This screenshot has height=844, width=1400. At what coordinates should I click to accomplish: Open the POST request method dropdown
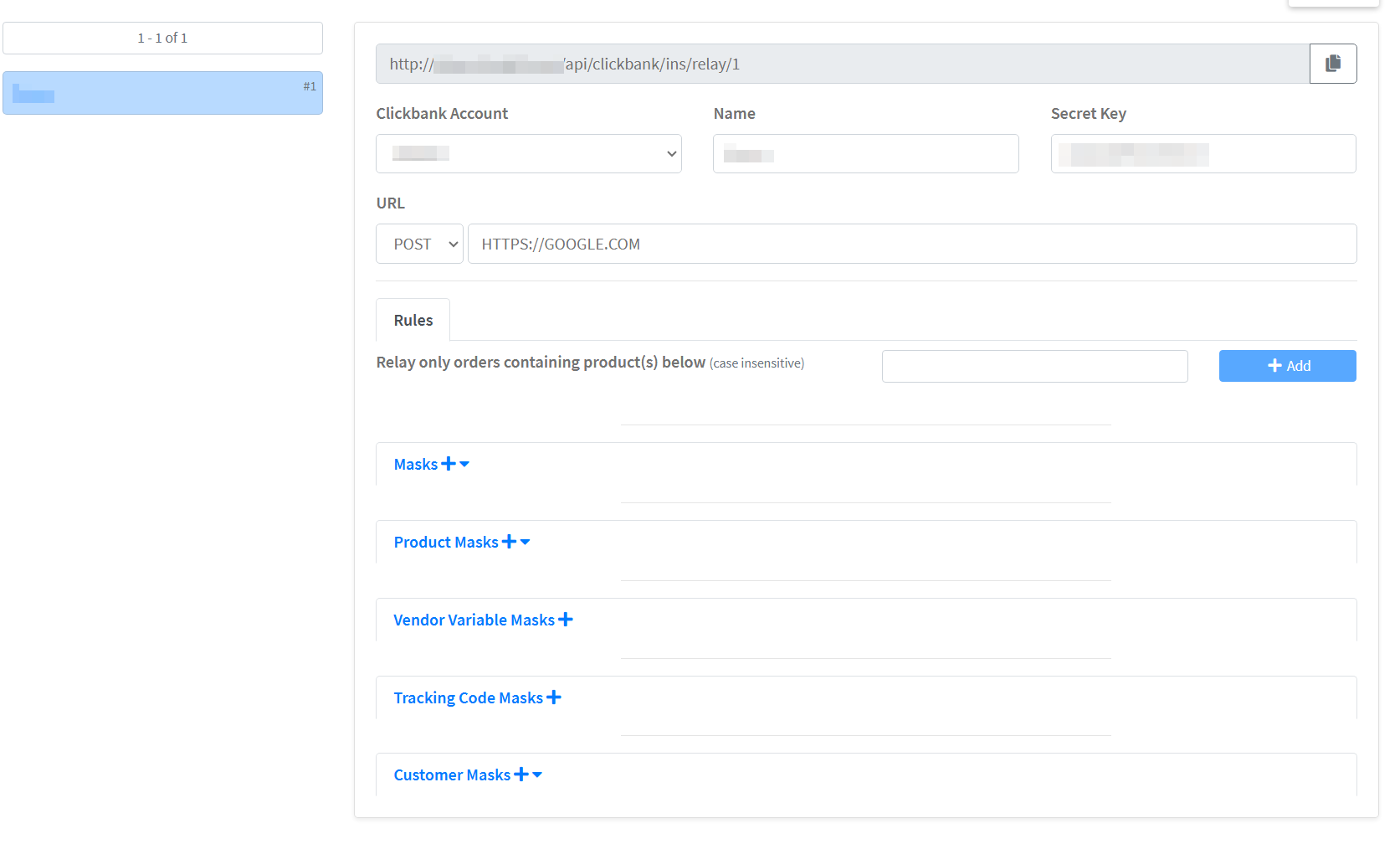pos(419,244)
